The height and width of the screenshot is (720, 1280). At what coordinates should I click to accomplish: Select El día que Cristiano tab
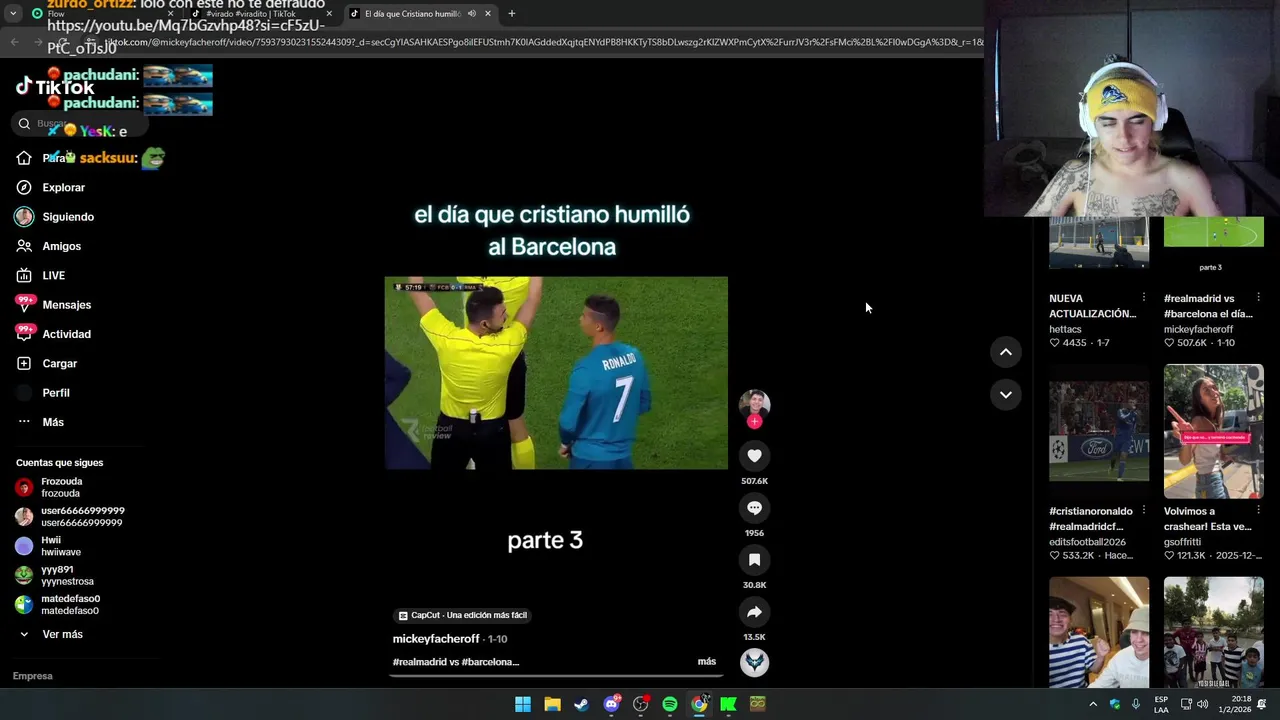click(x=410, y=14)
